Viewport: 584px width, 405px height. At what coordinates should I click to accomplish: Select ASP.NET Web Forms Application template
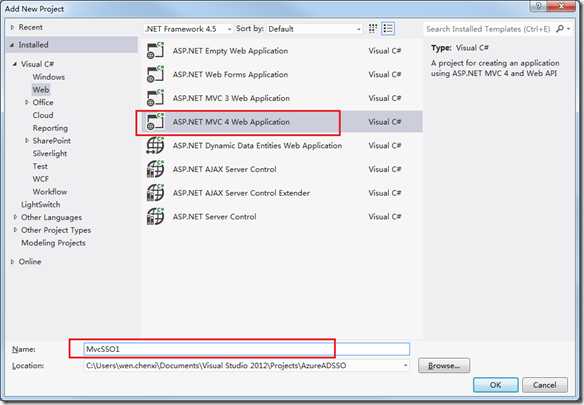tap(283, 75)
